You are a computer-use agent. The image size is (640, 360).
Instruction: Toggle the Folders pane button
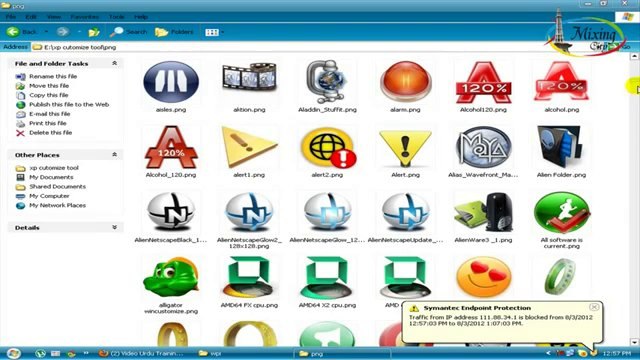[174, 32]
